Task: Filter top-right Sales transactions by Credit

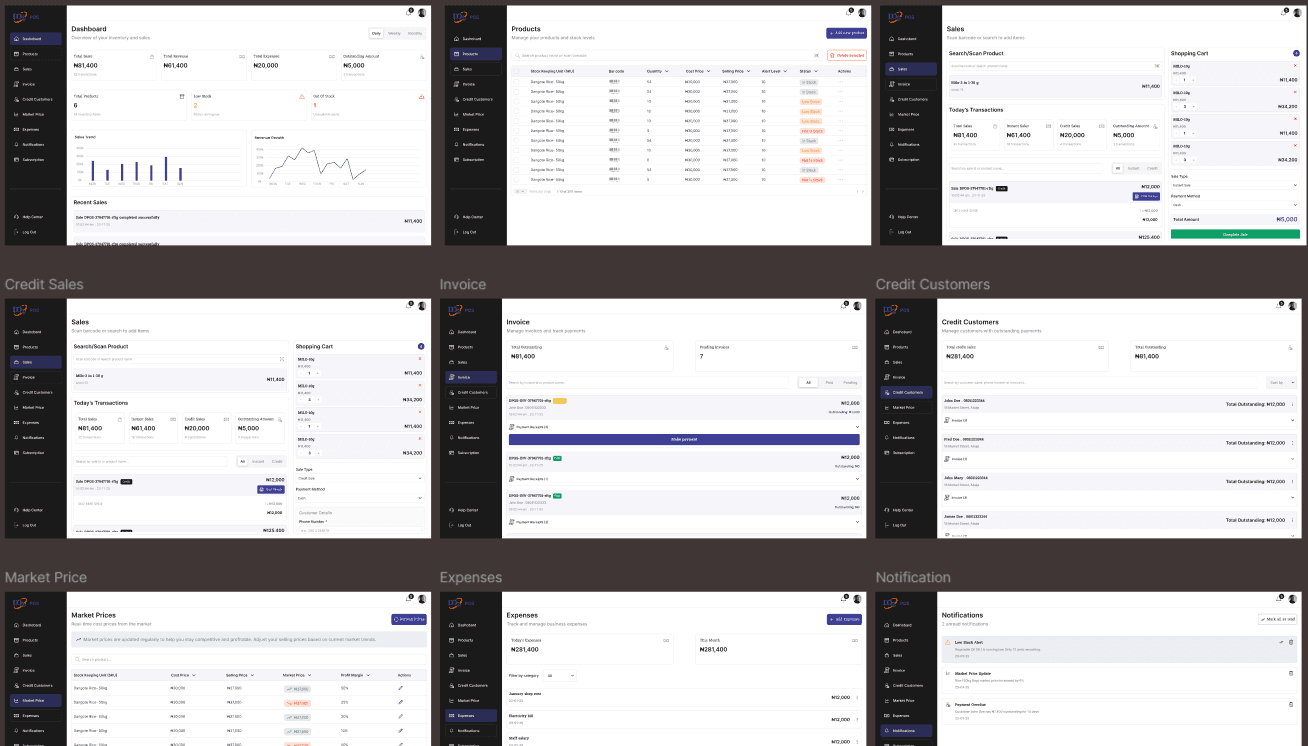Action: [x=1152, y=168]
